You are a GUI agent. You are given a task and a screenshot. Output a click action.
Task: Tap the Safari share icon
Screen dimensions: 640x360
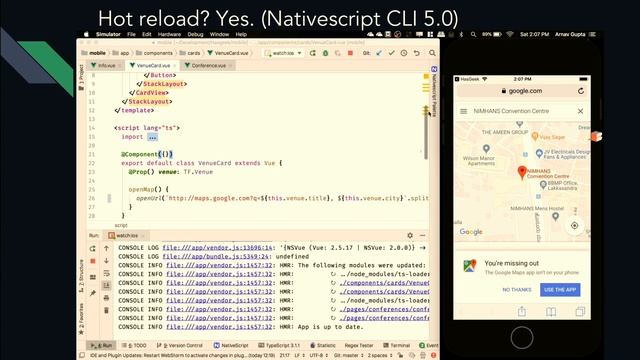tap(522, 312)
